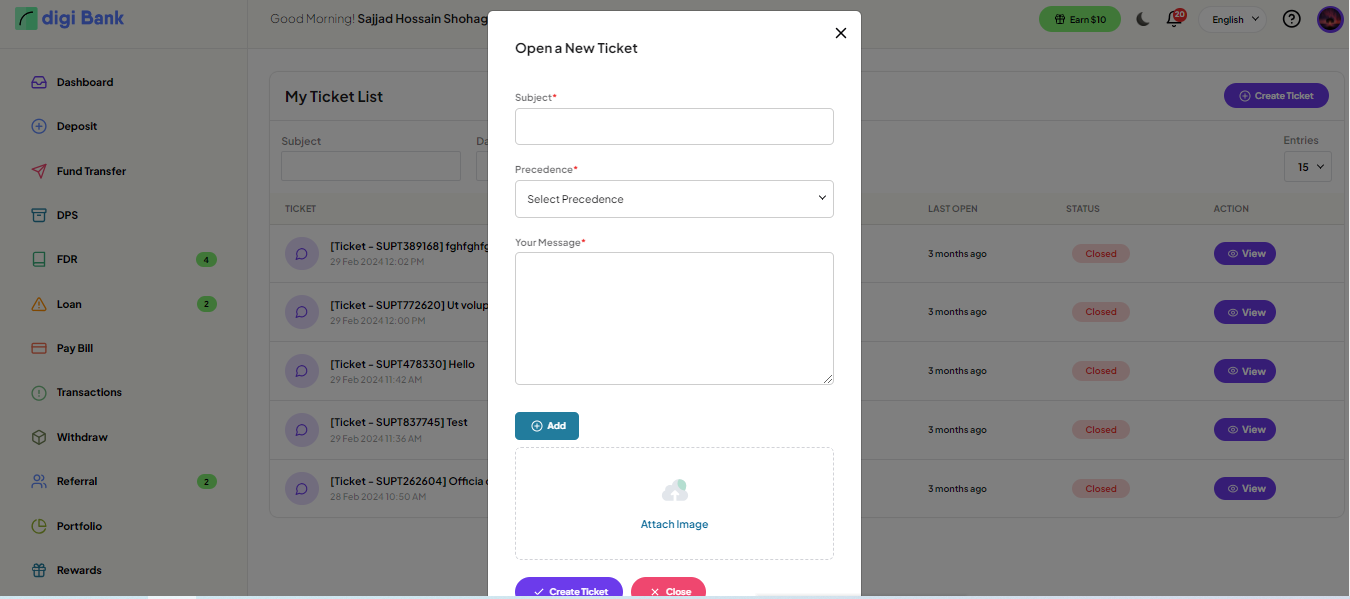Click inside the Your Message textarea
The image size is (1350, 599).
pos(674,318)
